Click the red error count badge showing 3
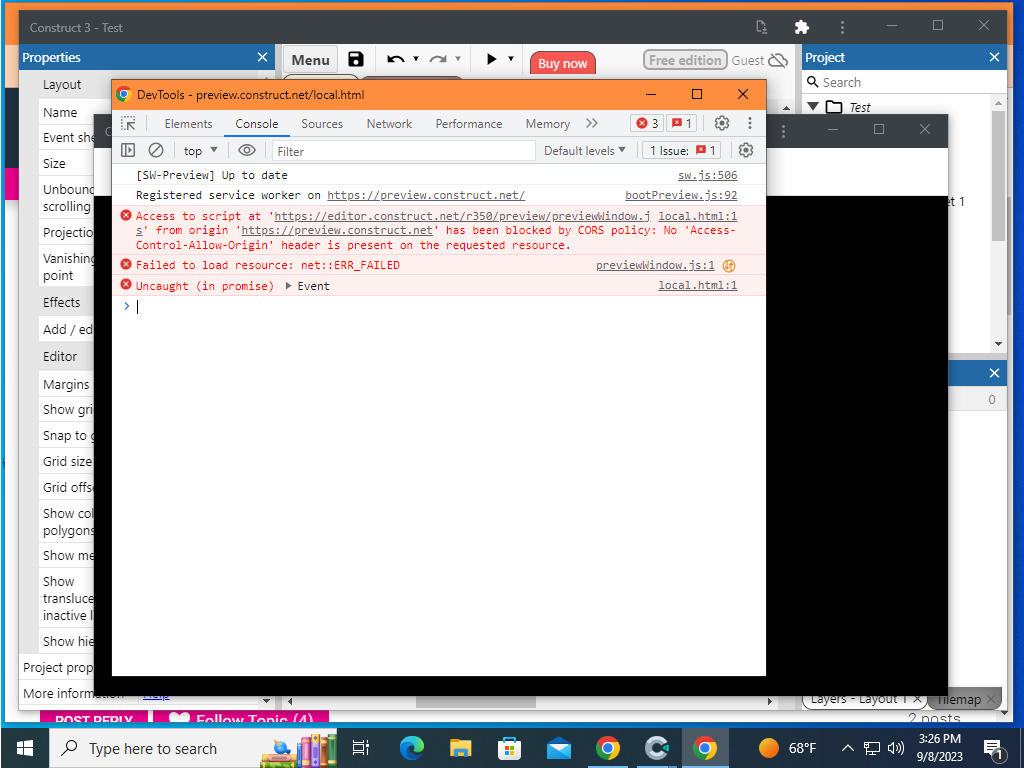This screenshot has height=768, width=1024. [647, 123]
